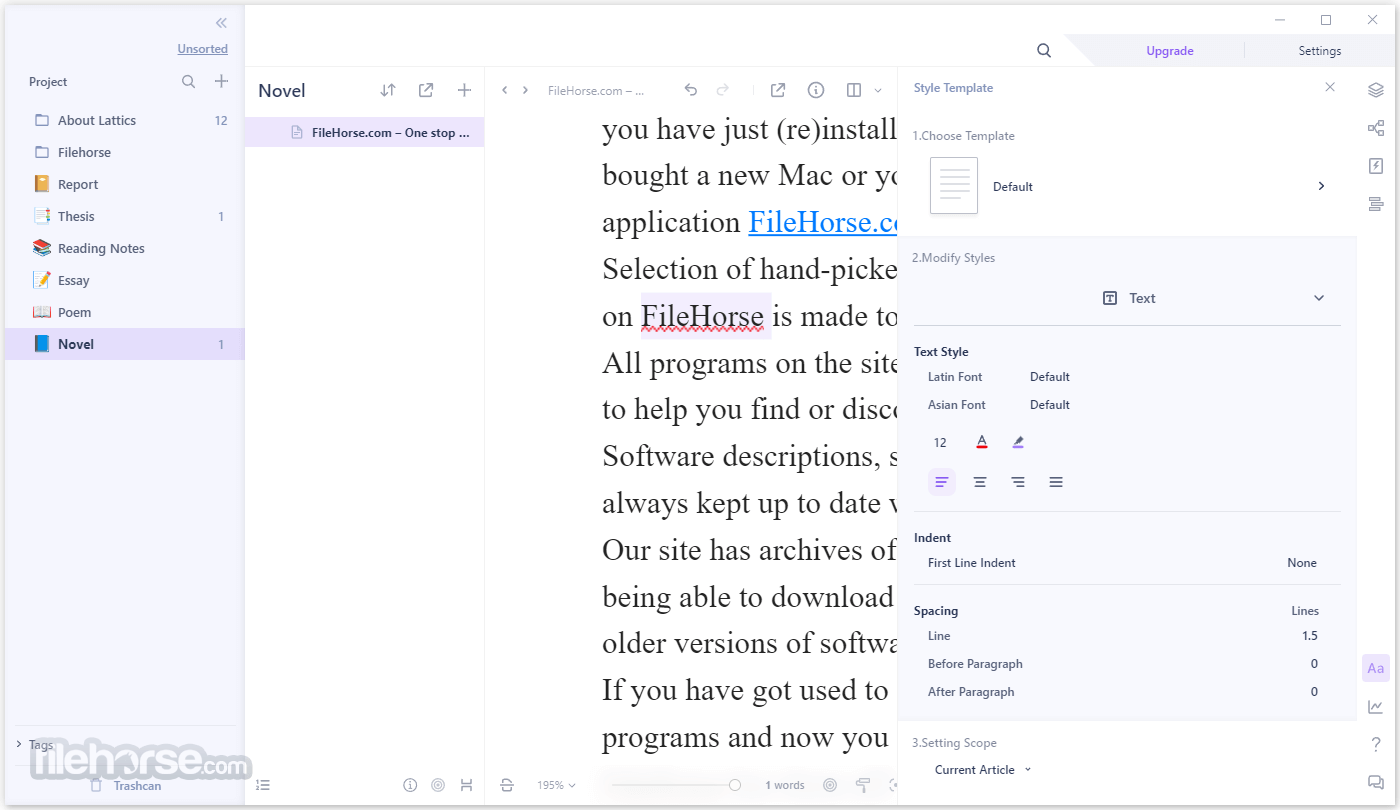Set the font size field showing 12

point(940,443)
